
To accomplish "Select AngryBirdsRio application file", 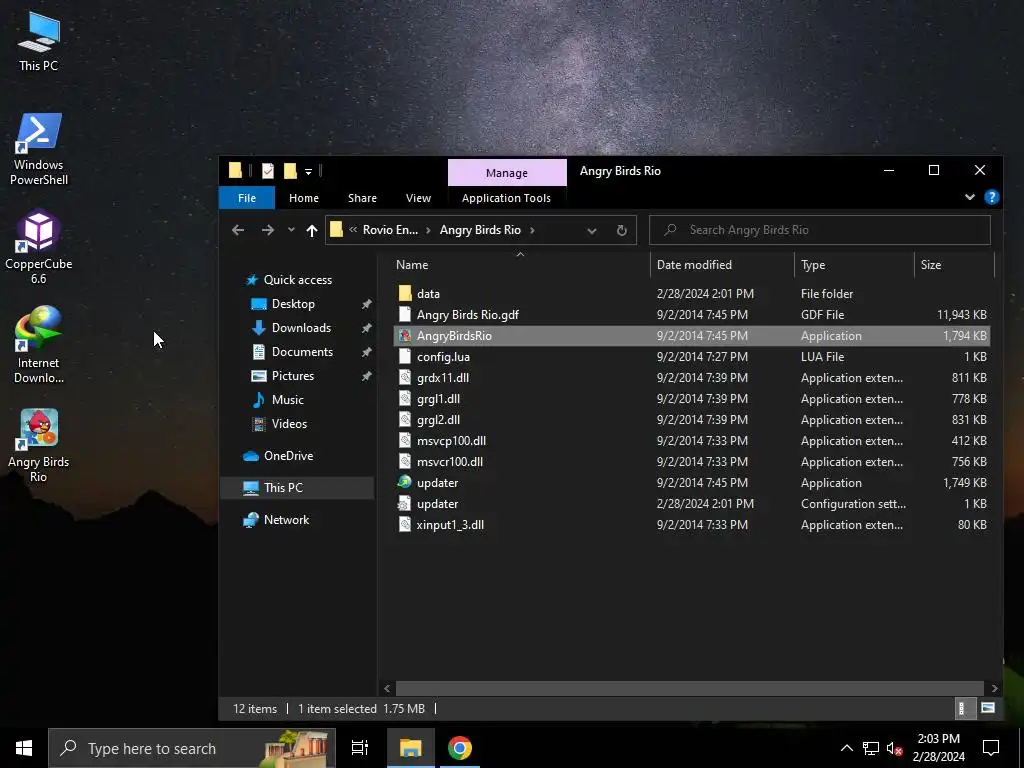I will click(x=692, y=336).
